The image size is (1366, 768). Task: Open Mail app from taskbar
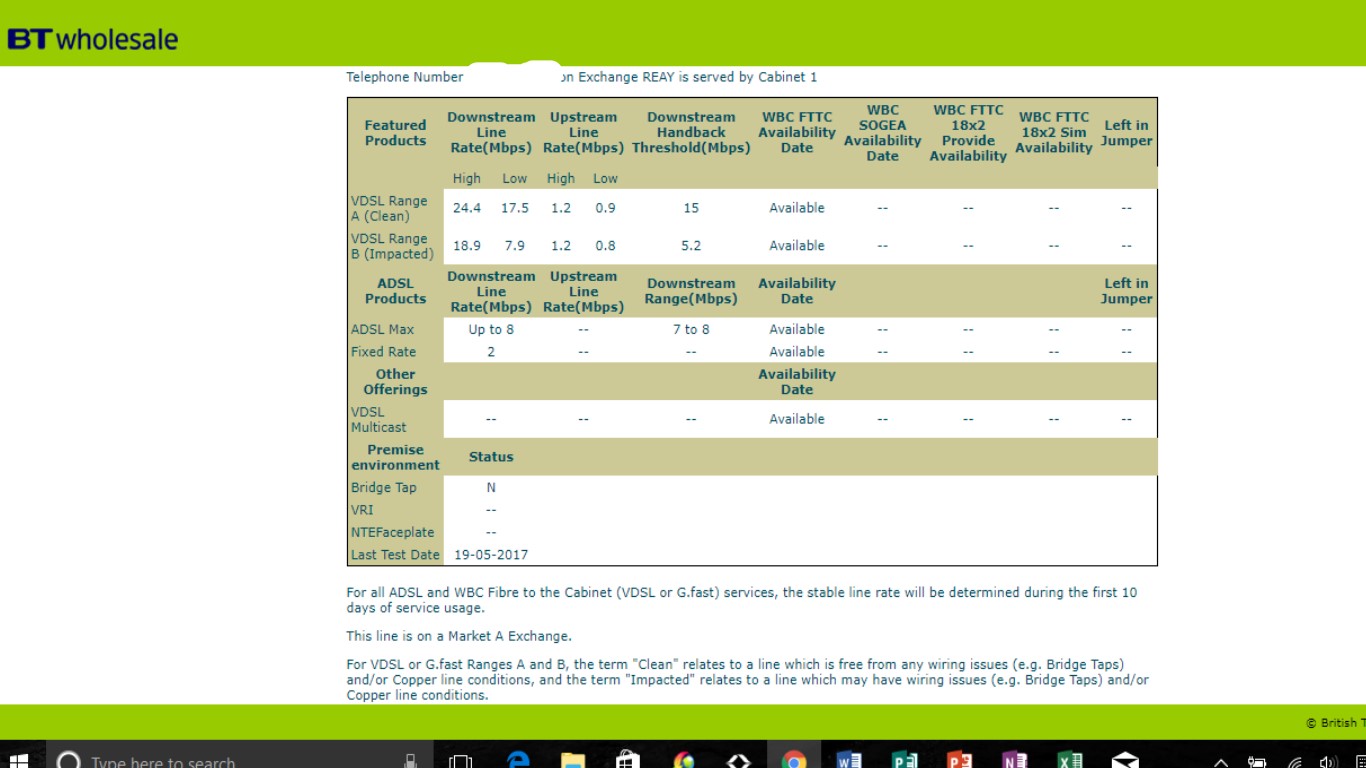1125,760
